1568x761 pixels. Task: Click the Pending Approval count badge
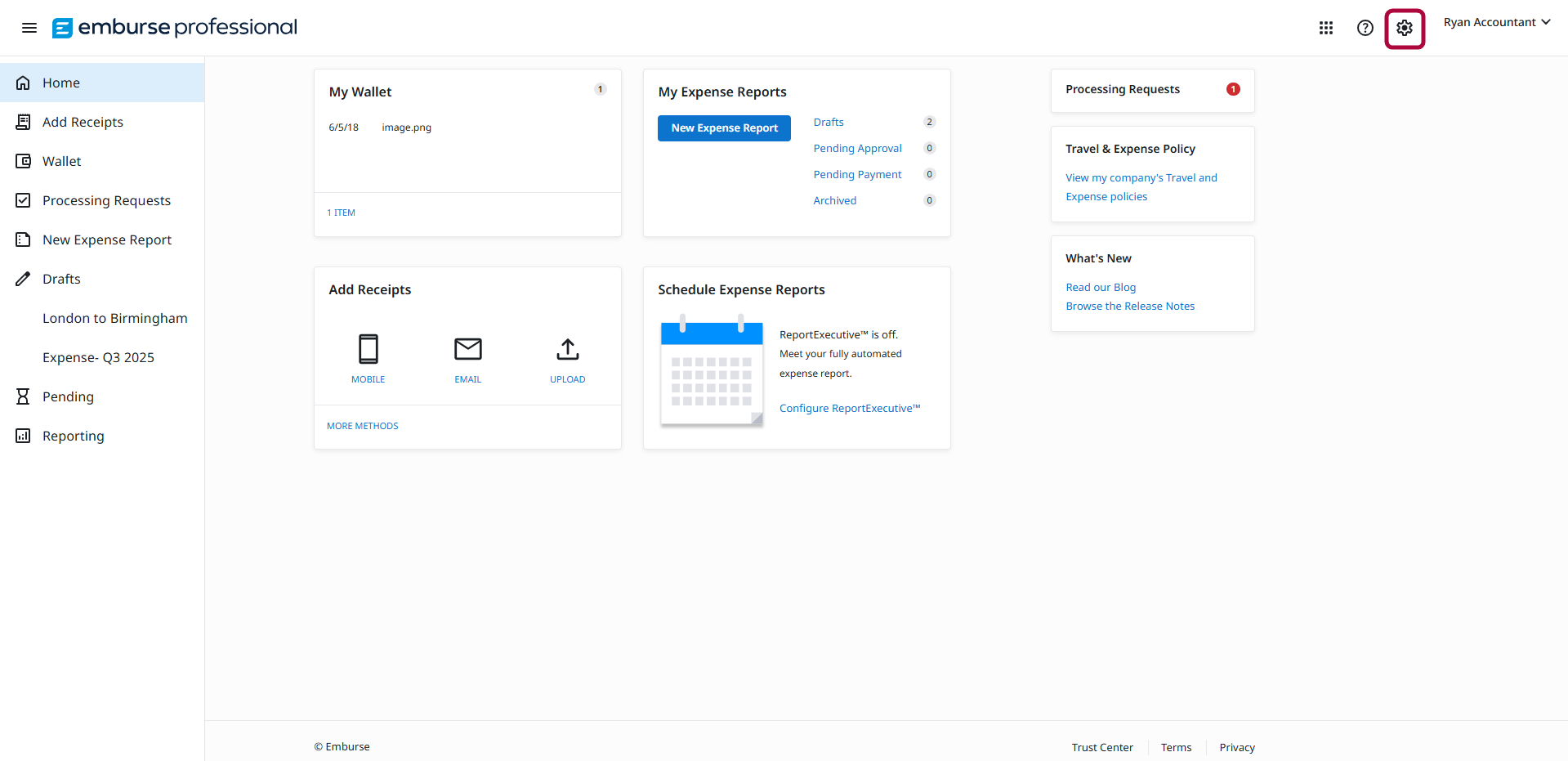coord(929,148)
